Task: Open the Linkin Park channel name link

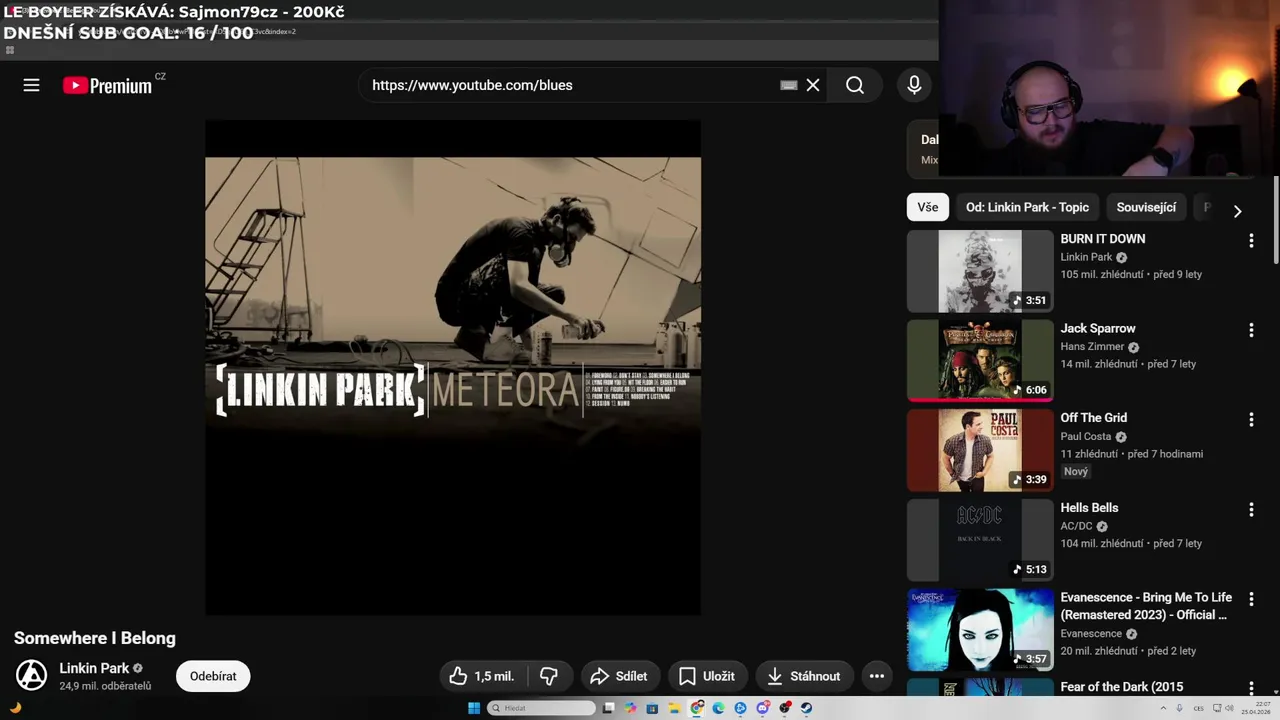Action: click(94, 668)
